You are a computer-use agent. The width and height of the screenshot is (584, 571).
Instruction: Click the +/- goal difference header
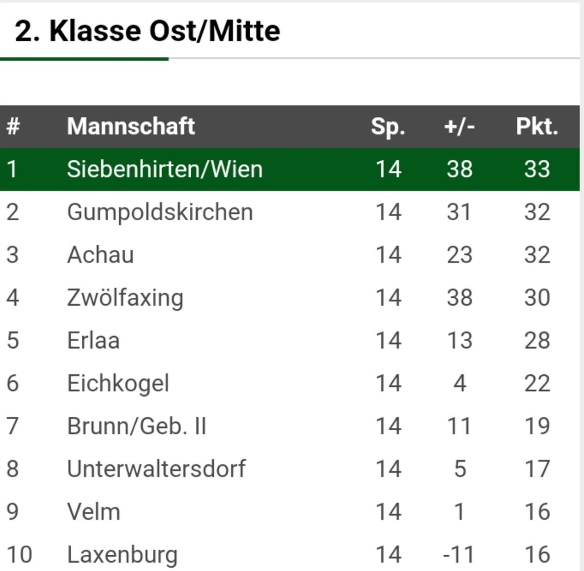(459, 127)
